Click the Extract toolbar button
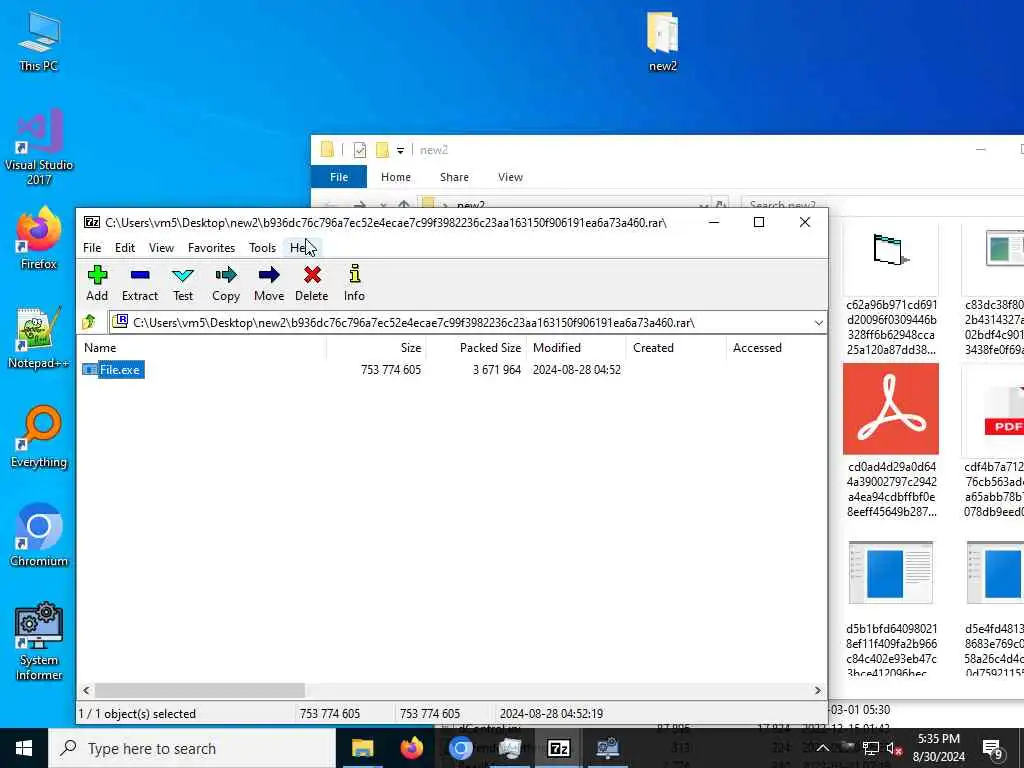 pos(140,283)
